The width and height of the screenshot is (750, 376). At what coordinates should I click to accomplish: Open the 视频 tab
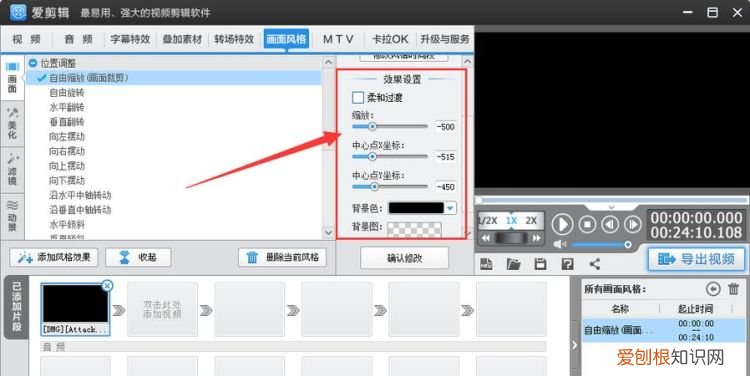[27, 39]
